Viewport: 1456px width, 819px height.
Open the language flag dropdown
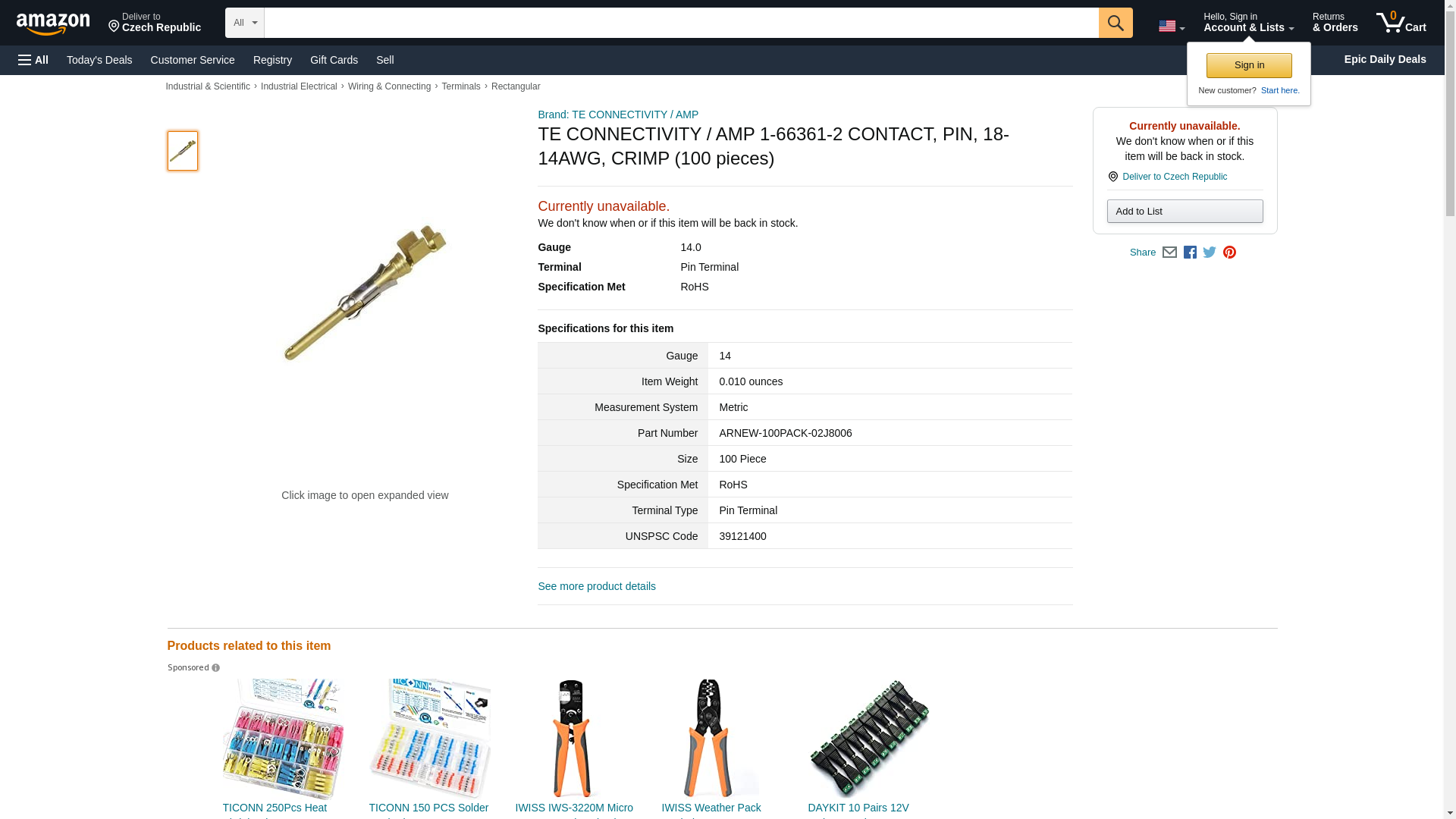[x=1171, y=26]
